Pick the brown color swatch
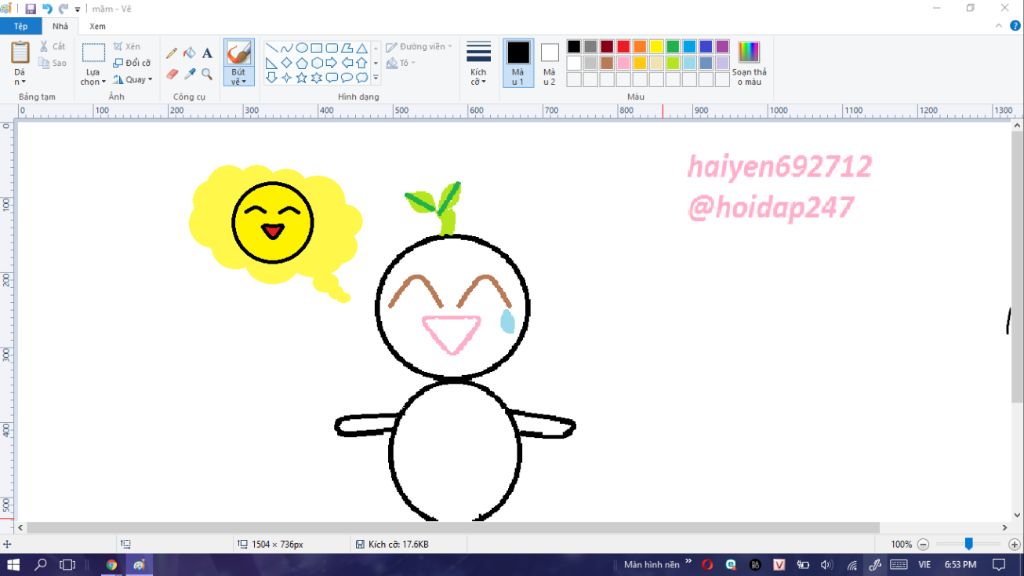 [x=607, y=63]
